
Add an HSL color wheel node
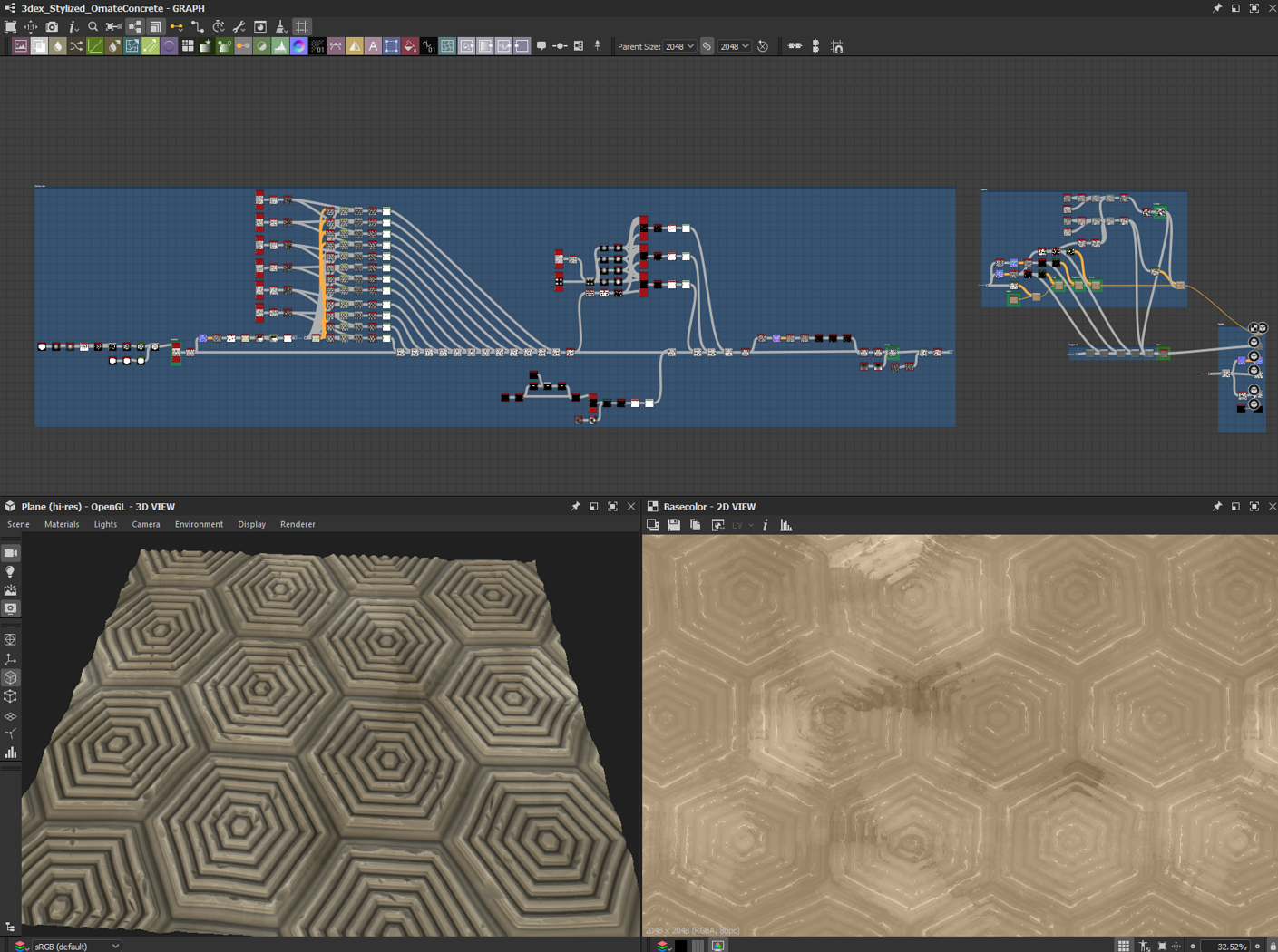(298, 46)
